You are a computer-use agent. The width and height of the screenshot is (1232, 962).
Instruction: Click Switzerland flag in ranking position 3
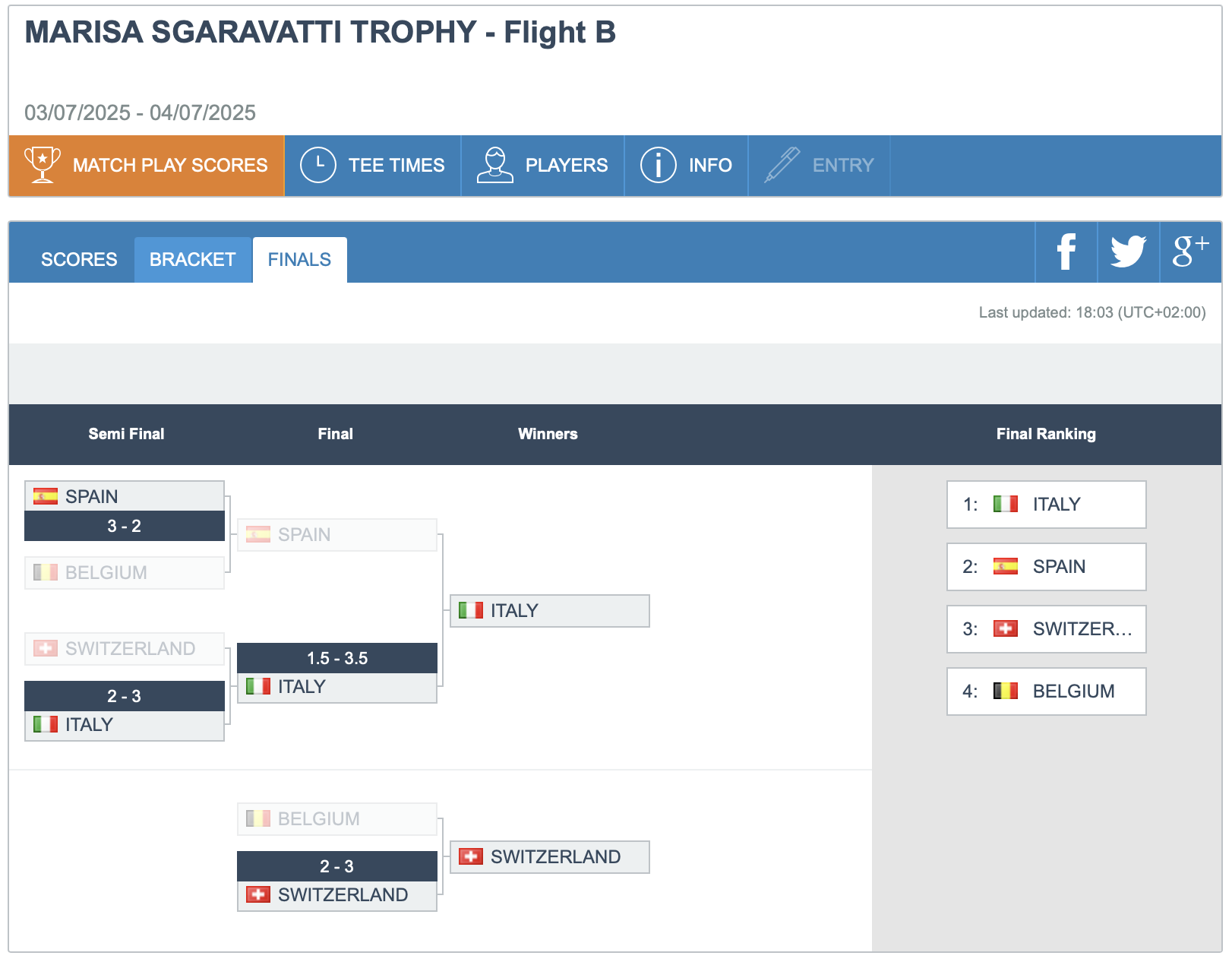pyautogui.click(x=1006, y=628)
